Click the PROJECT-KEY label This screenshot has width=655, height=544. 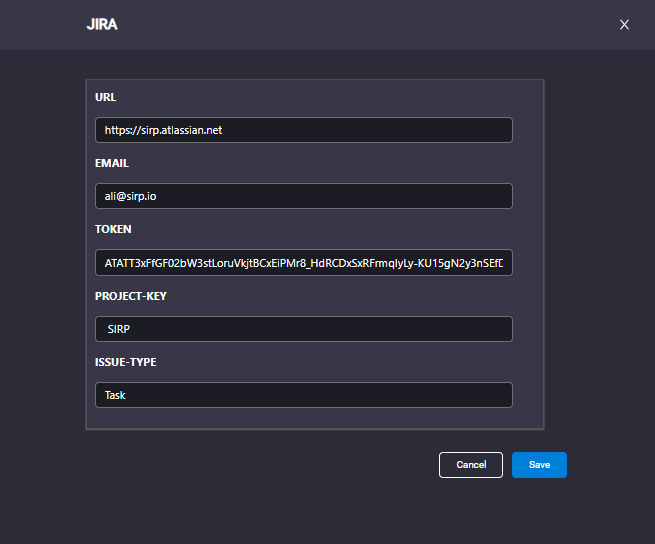coord(130,296)
